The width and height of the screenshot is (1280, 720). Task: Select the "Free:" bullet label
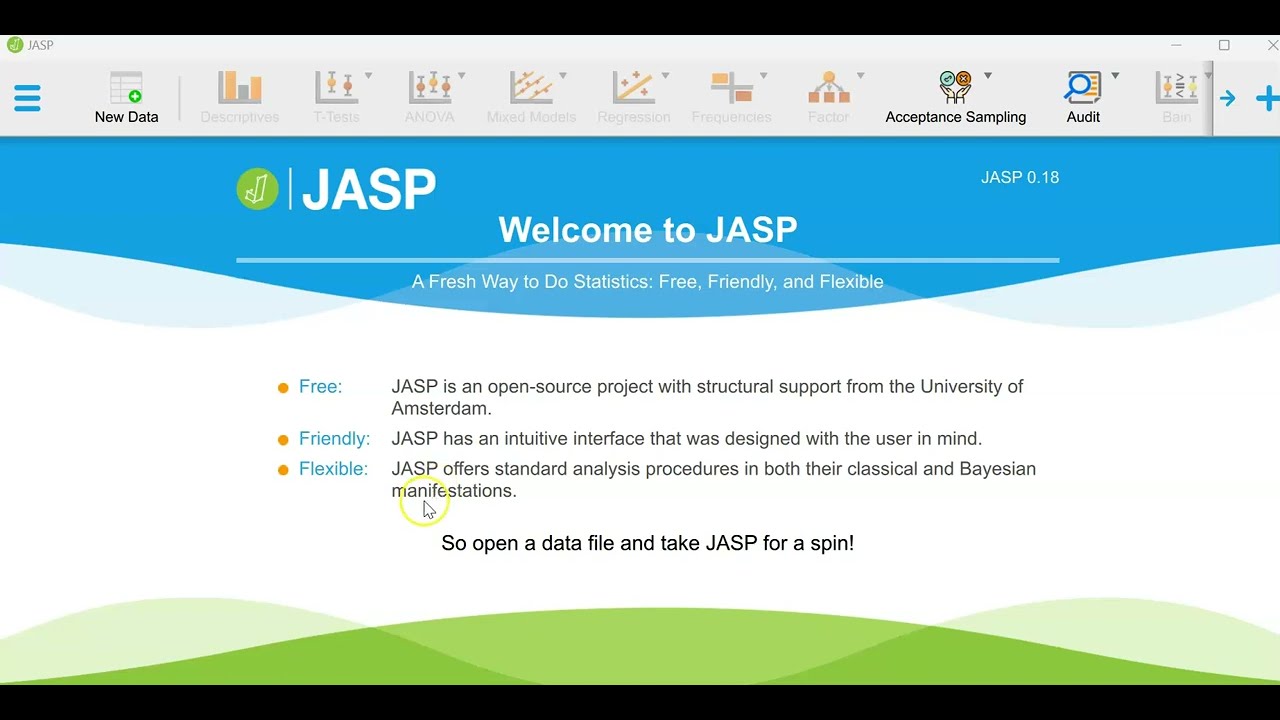(x=320, y=387)
